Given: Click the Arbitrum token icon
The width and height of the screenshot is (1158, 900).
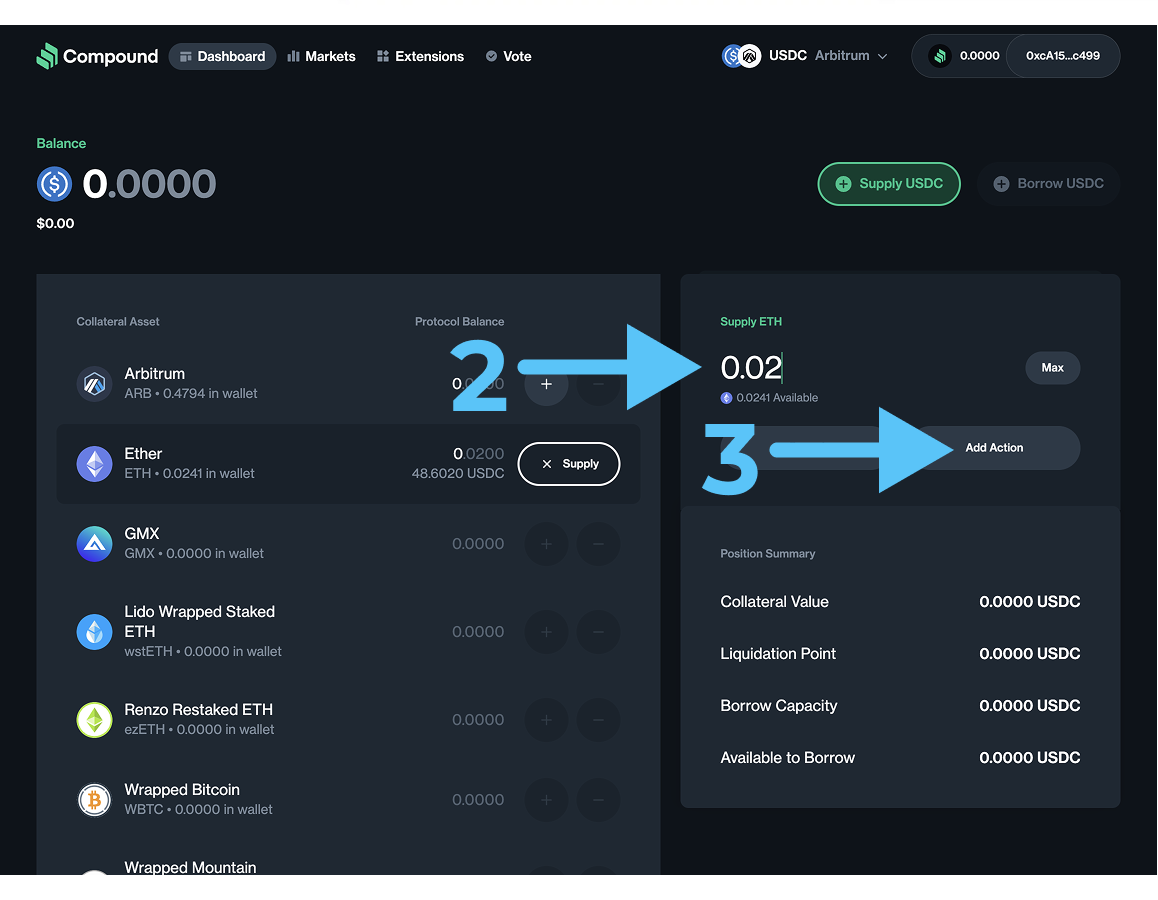Looking at the screenshot, I should [95, 383].
